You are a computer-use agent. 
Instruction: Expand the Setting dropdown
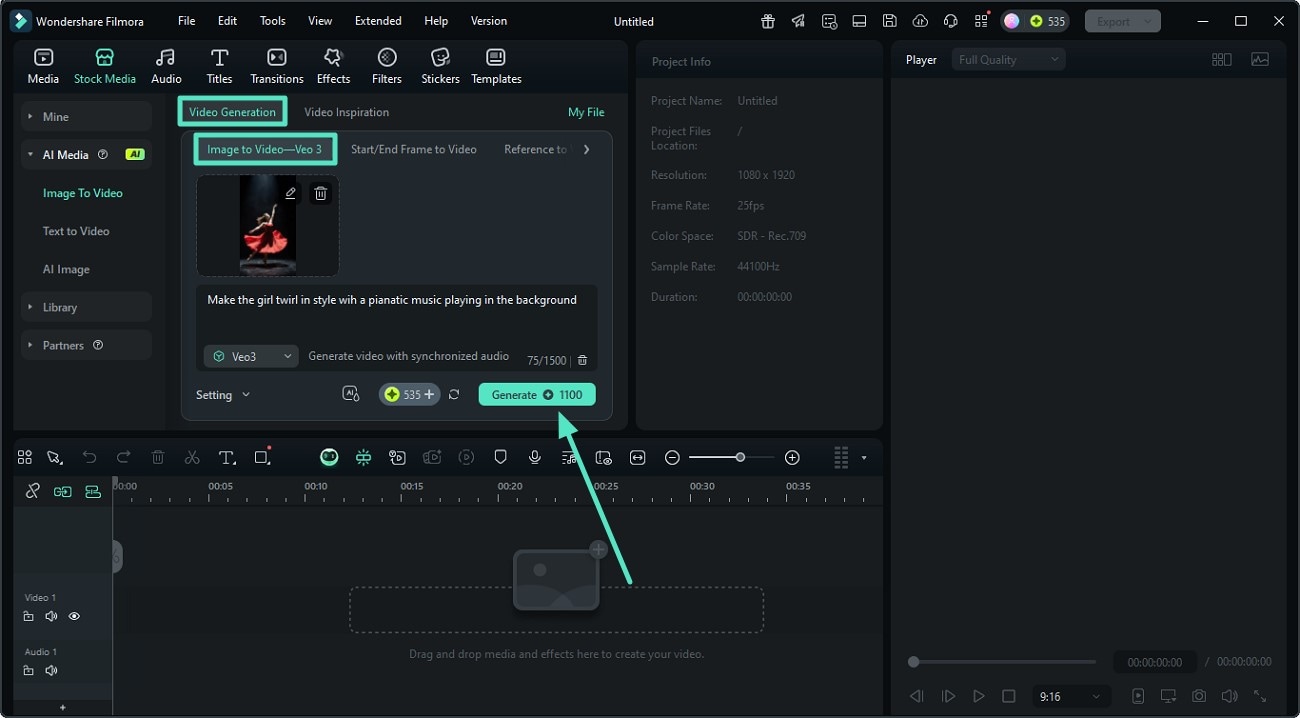pyautogui.click(x=223, y=395)
